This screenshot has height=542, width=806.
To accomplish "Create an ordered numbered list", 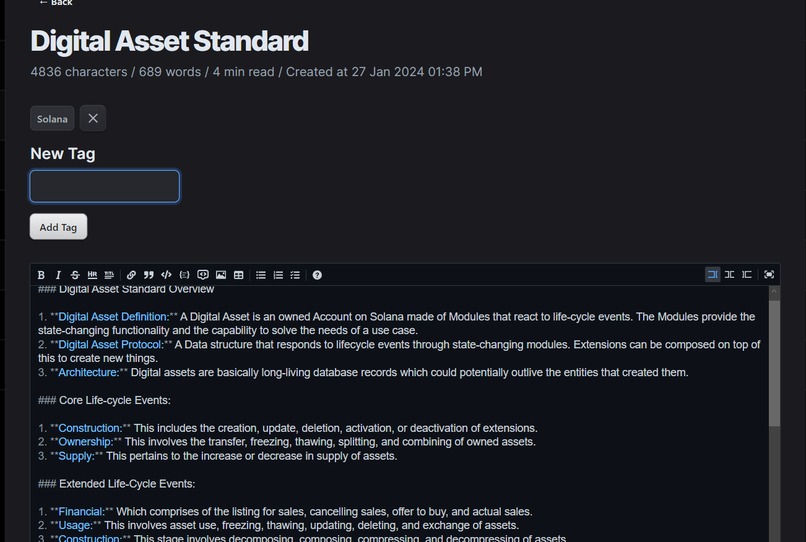I will 278,275.
